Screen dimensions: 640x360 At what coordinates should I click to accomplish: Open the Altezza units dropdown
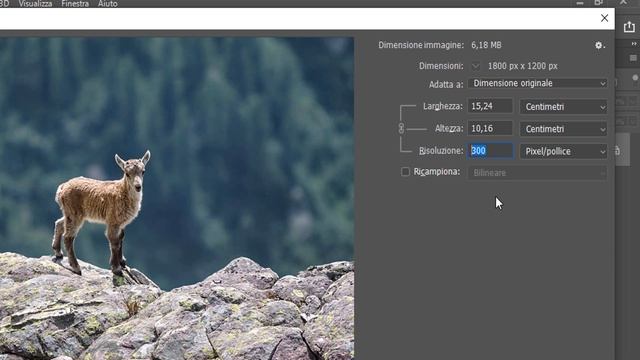pyautogui.click(x=563, y=129)
